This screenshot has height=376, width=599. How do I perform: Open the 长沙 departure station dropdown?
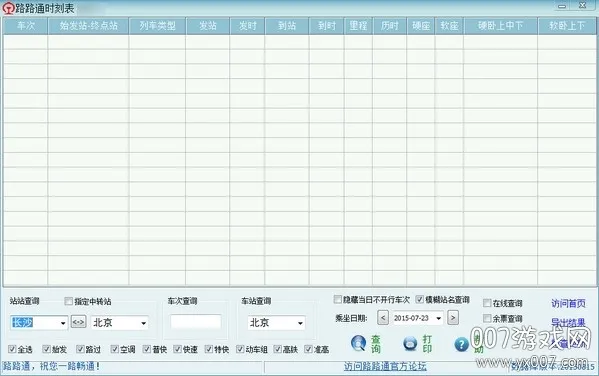pos(63,323)
